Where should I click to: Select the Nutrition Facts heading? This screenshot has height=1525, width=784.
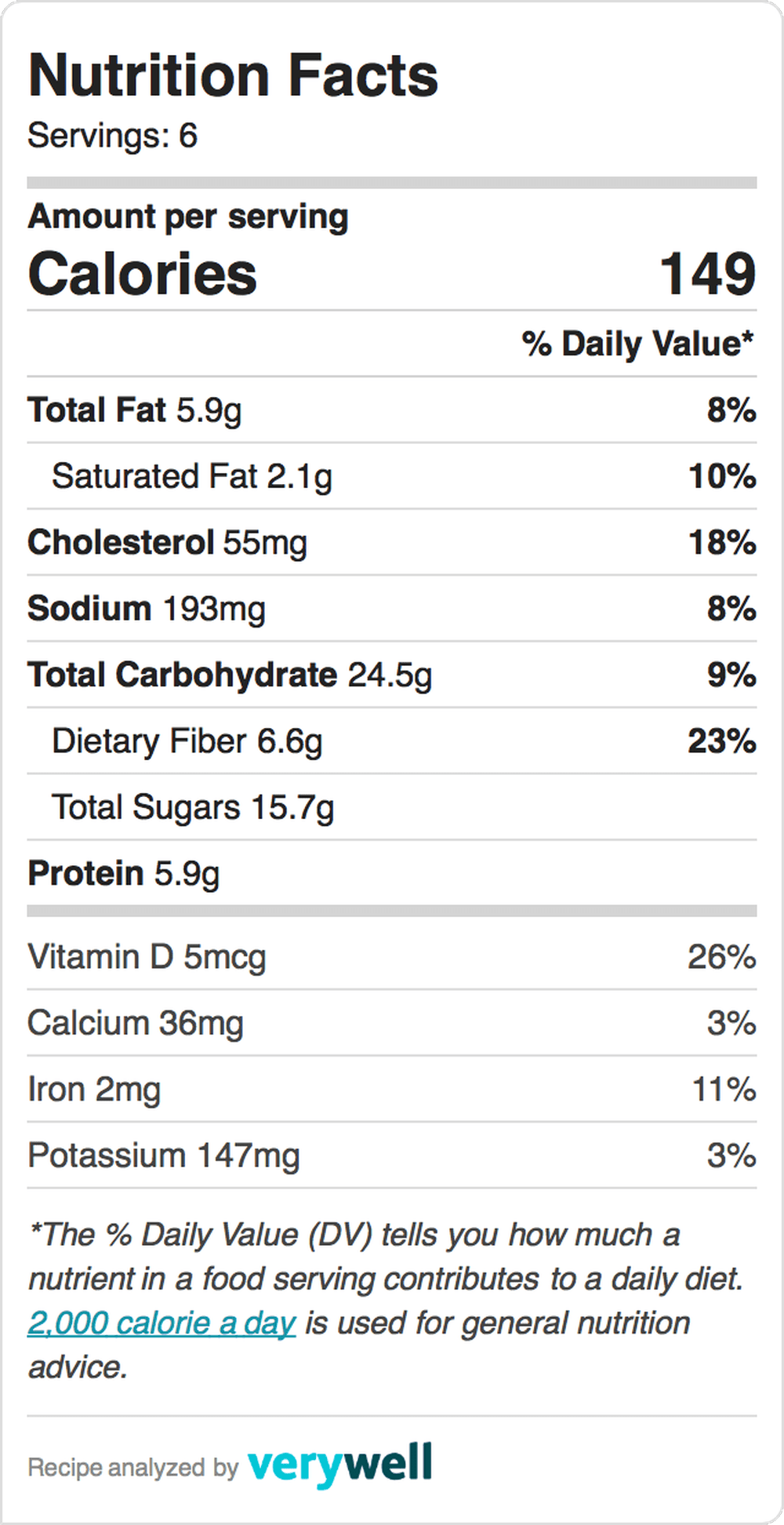click(233, 75)
